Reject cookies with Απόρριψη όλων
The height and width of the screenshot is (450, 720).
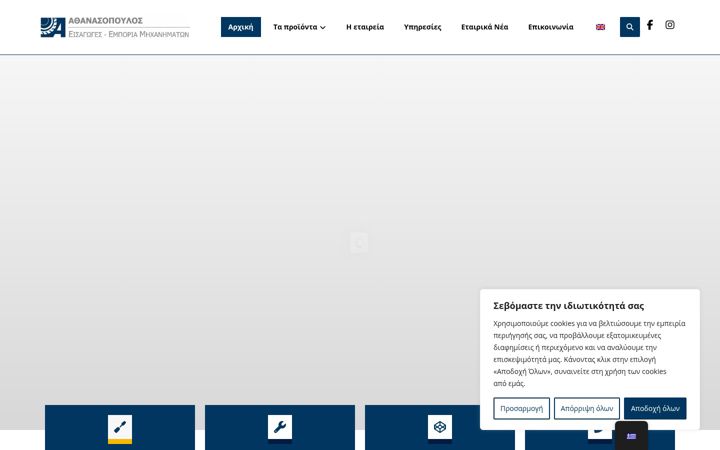point(586,408)
